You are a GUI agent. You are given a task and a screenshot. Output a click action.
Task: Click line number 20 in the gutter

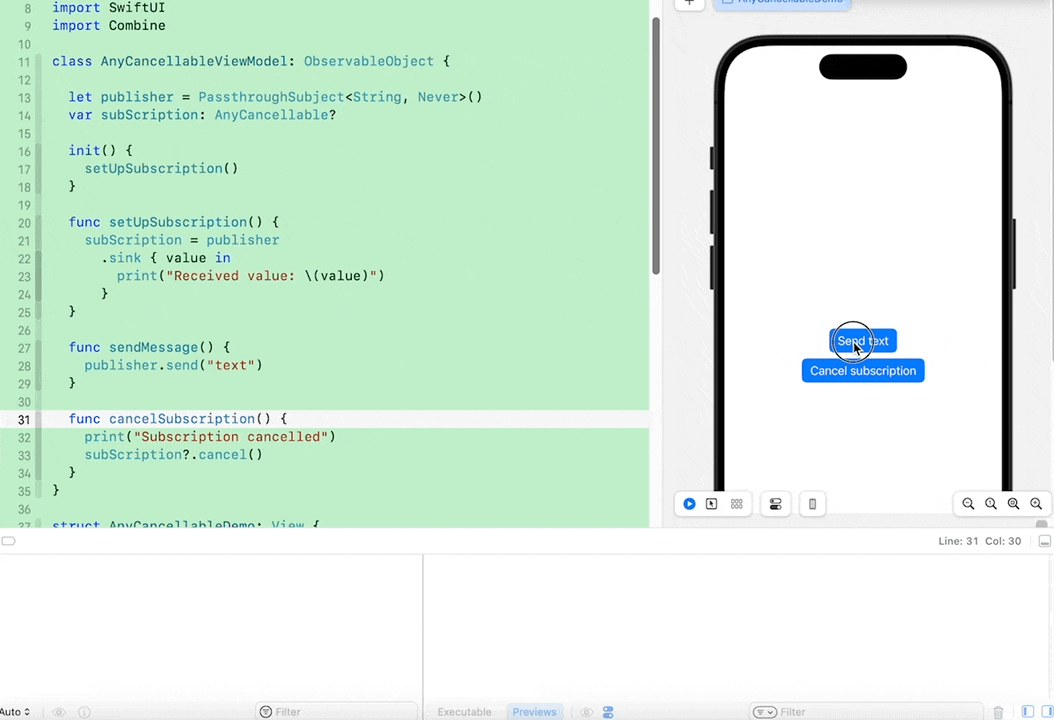click(24, 223)
